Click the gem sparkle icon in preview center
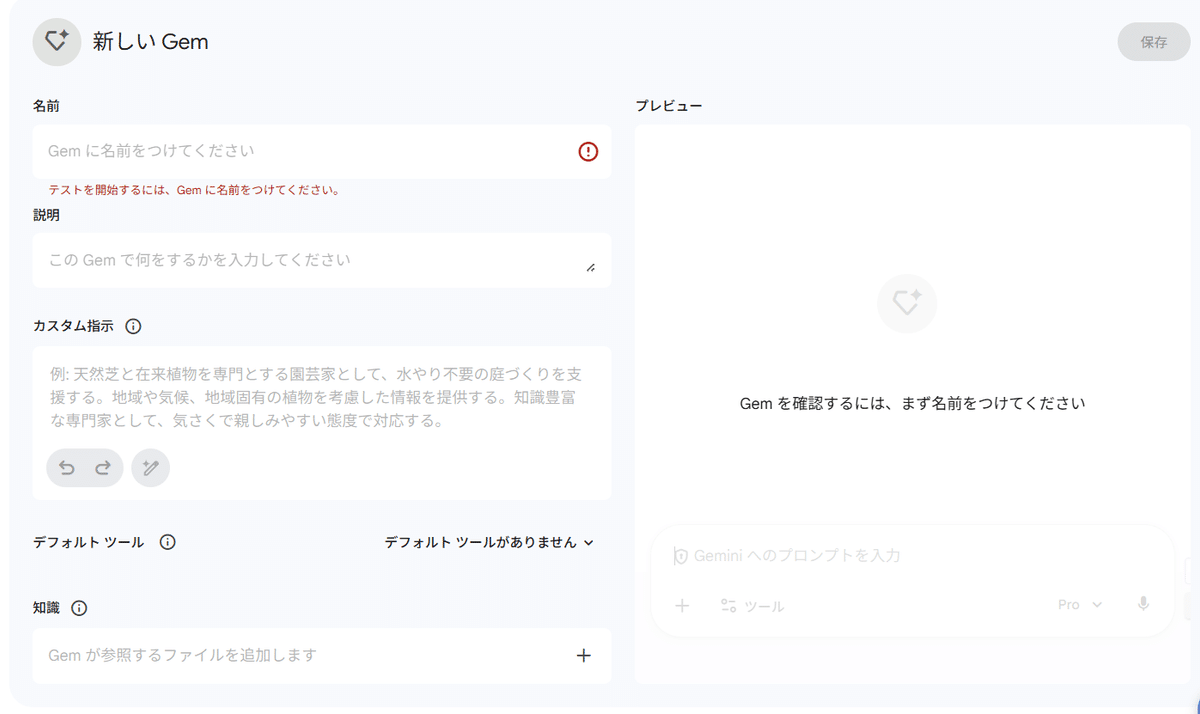 click(907, 303)
